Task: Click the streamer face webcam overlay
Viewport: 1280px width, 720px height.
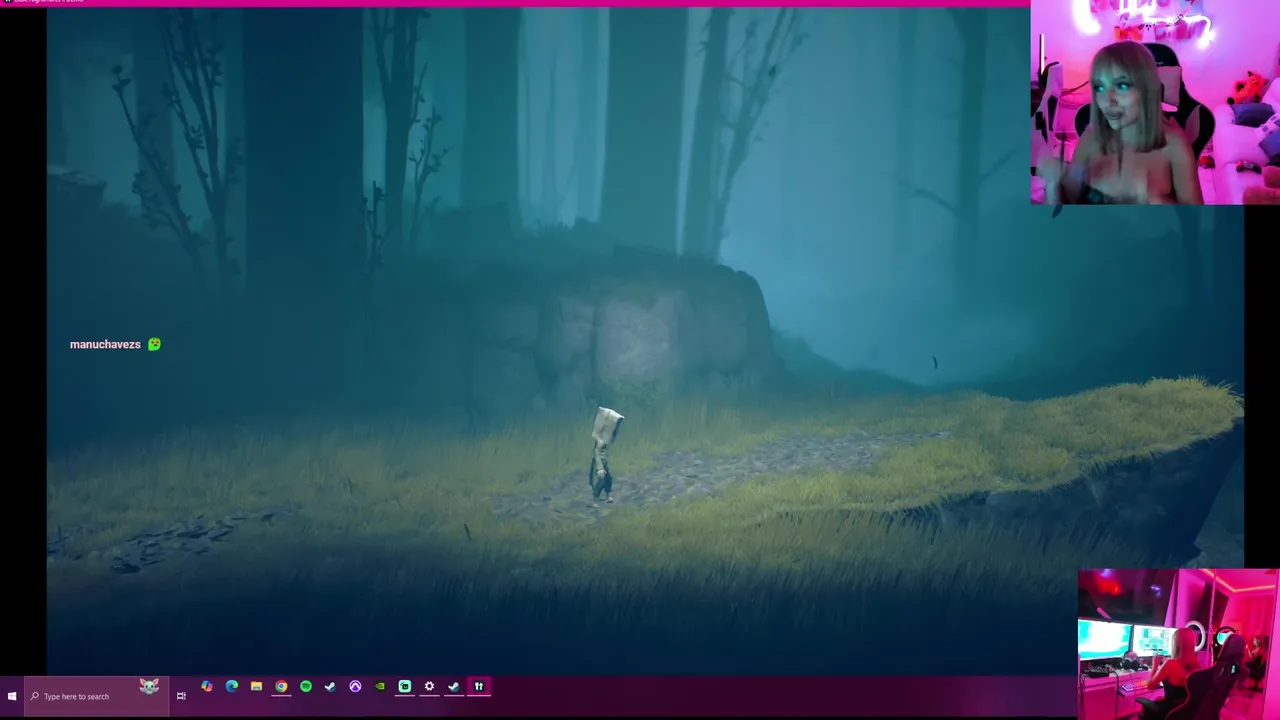Action: pos(1155,103)
